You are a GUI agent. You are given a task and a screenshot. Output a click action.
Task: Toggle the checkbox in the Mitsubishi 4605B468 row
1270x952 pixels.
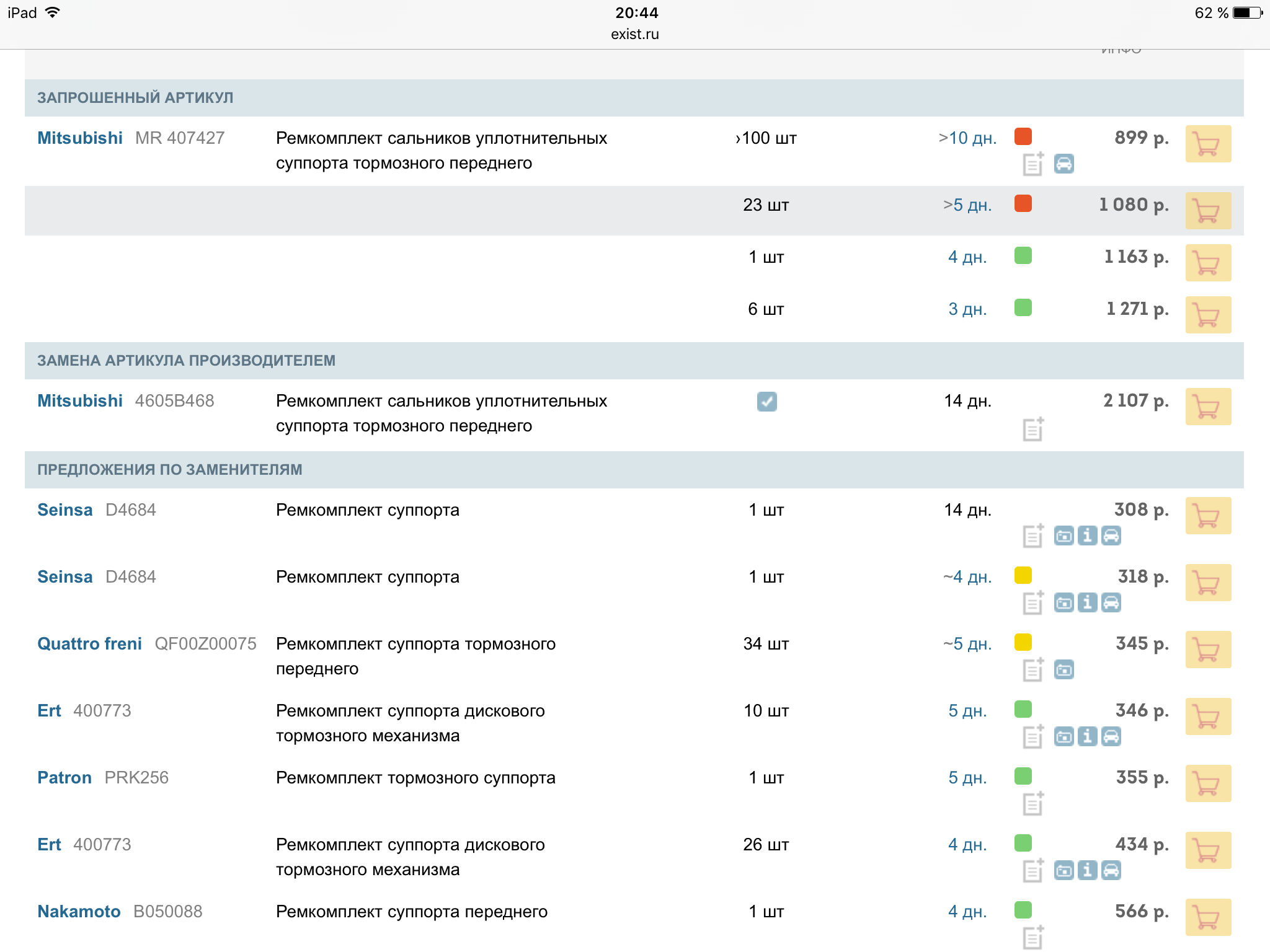(766, 402)
